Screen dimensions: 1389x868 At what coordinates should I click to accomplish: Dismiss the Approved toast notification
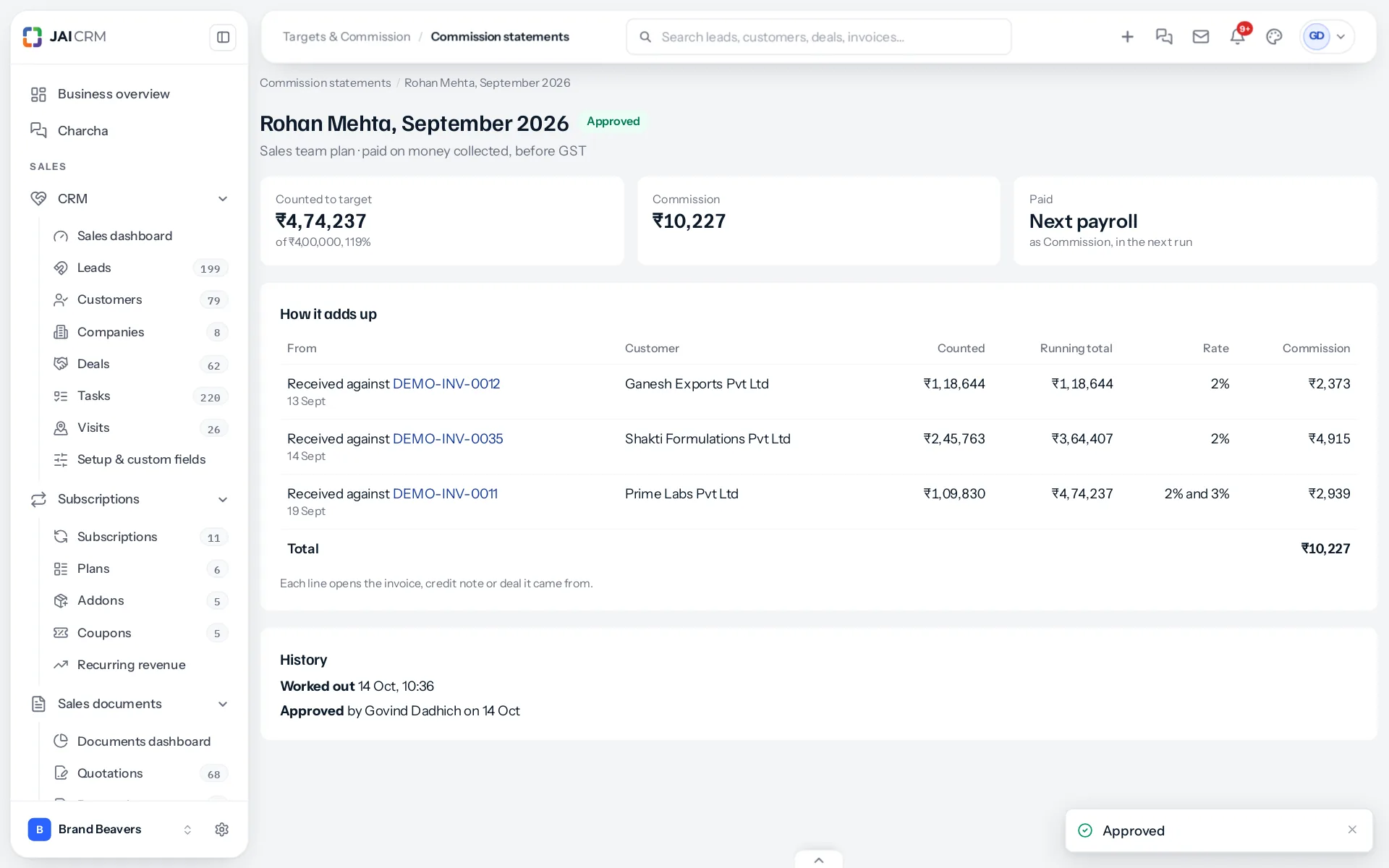point(1352,830)
